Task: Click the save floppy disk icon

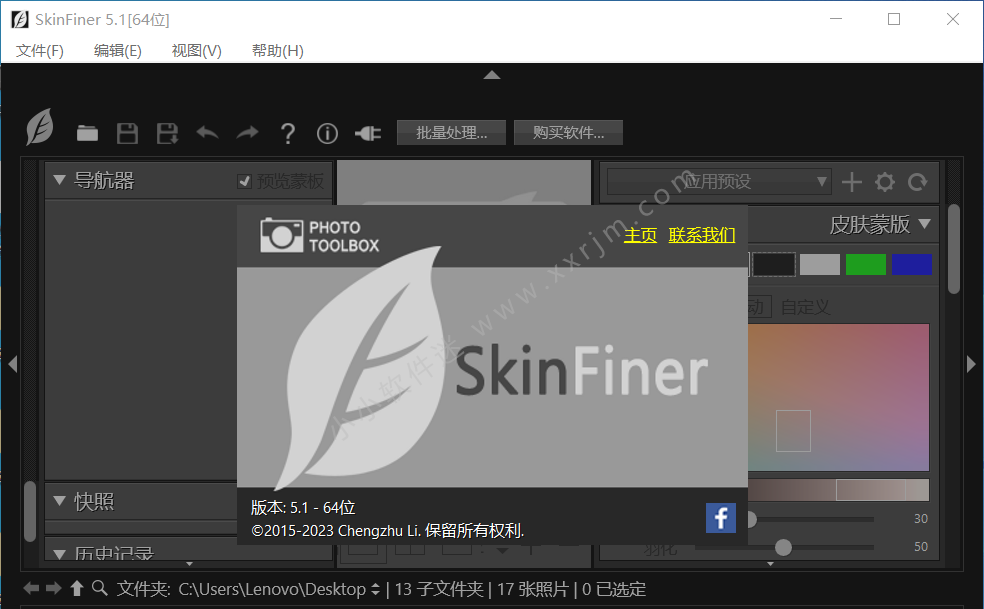Action: click(127, 133)
